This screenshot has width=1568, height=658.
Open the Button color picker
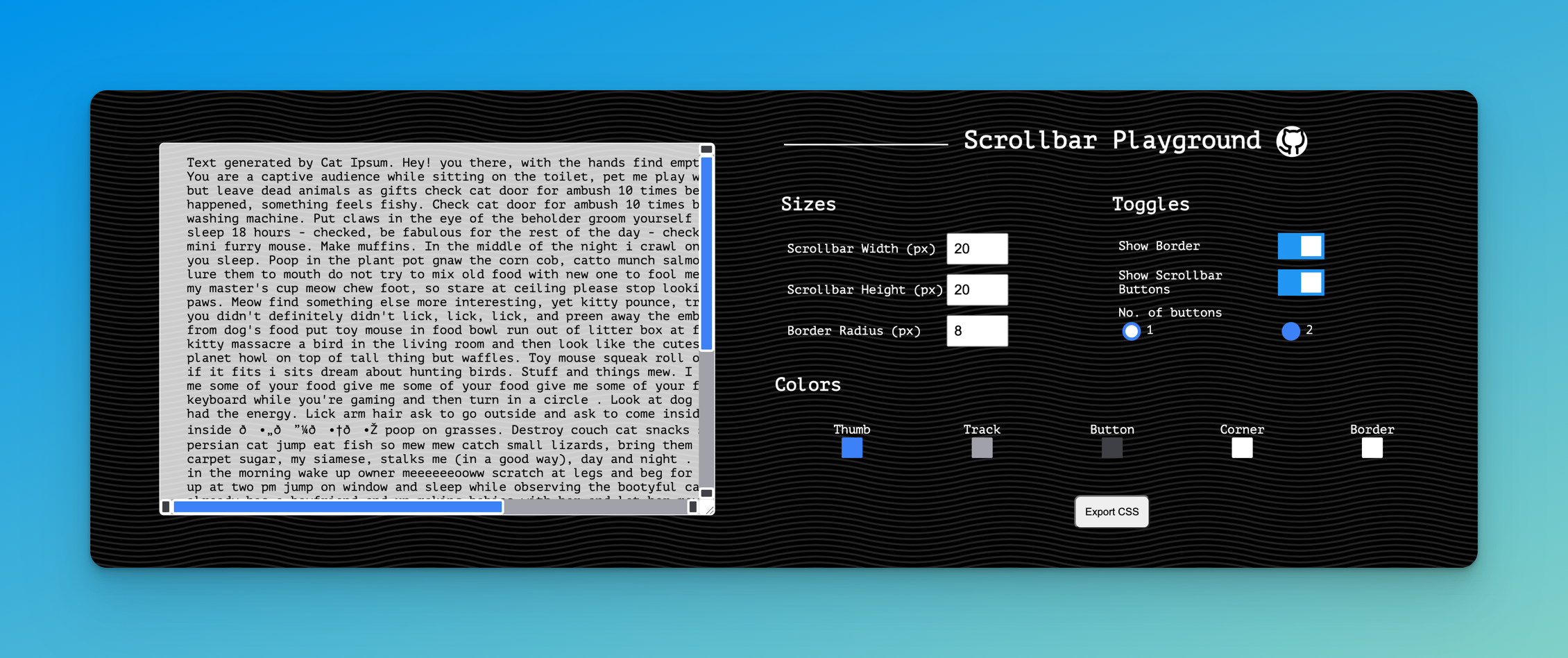click(x=1111, y=448)
